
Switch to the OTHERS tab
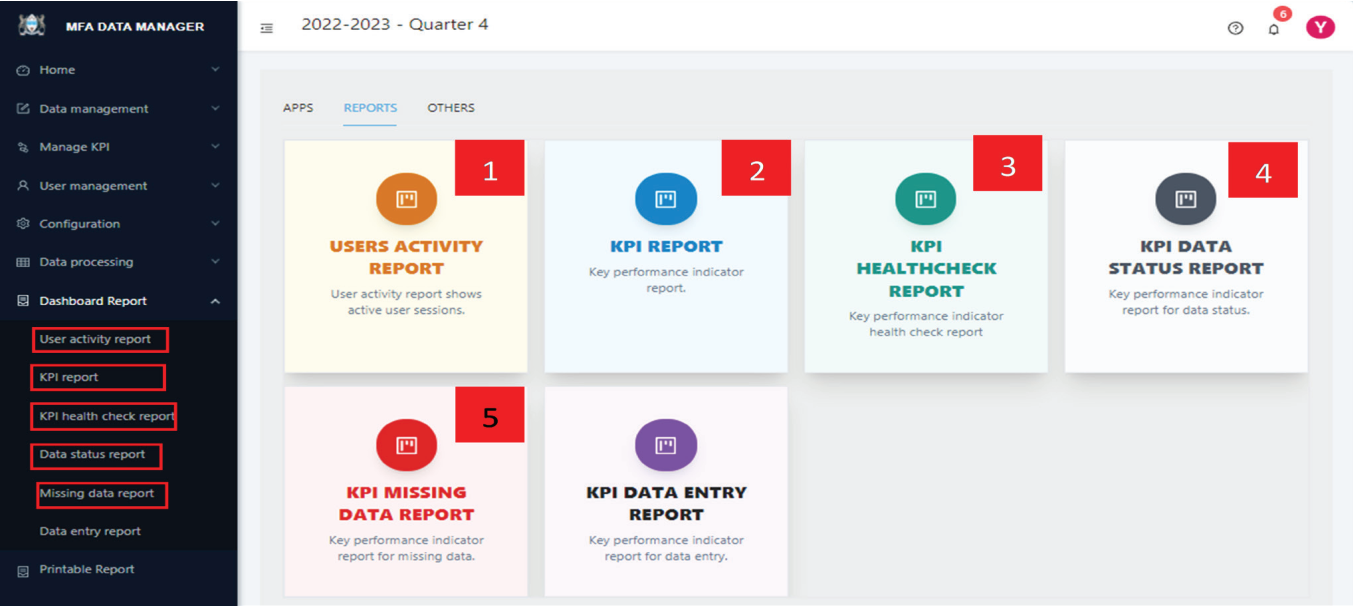click(x=451, y=108)
